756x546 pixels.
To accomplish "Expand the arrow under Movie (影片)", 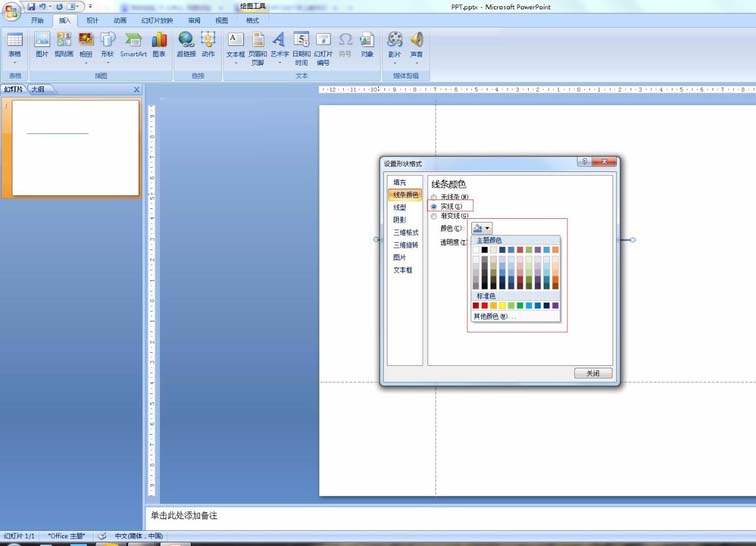I will click(x=394, y=63).
